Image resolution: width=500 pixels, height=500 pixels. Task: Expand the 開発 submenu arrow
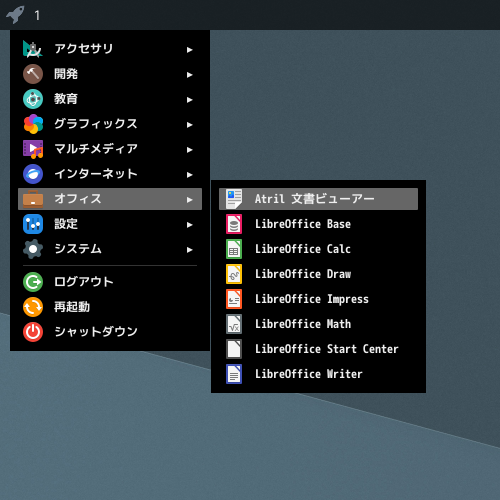pyautogui.click(x=189, y=75)
